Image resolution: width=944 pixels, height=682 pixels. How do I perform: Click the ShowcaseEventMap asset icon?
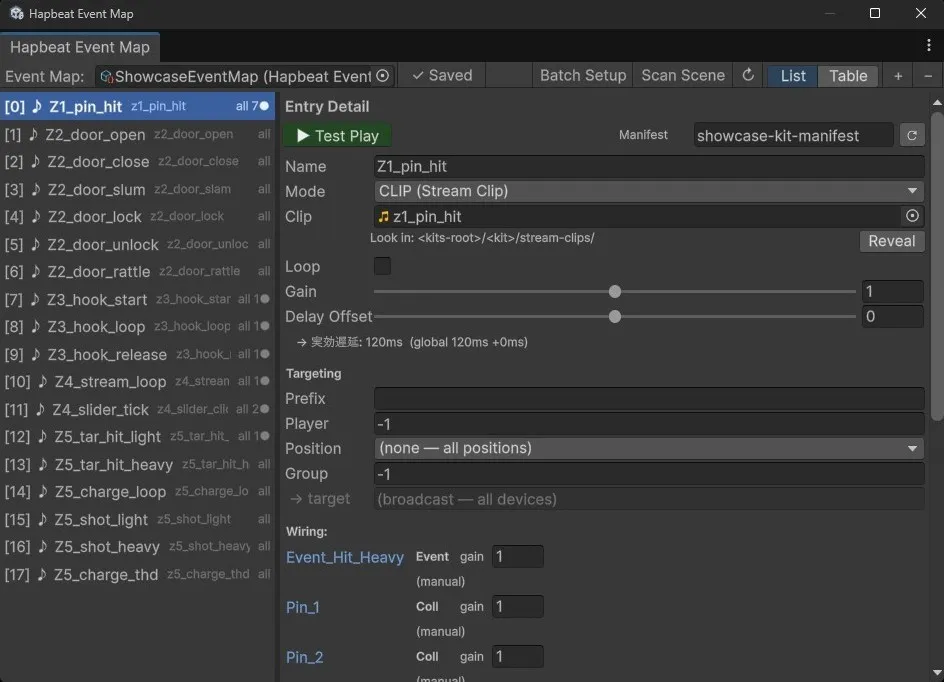[x=107, y=76]
